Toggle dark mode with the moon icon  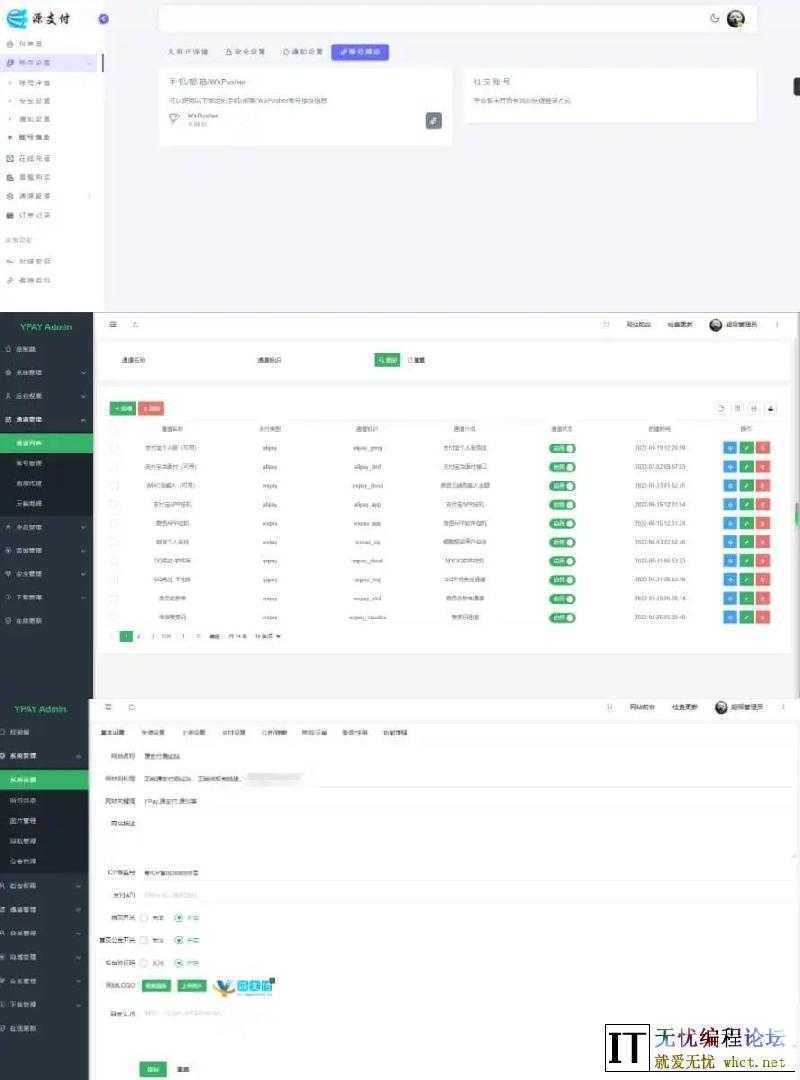pyautogui.click(x=714, y=18)
